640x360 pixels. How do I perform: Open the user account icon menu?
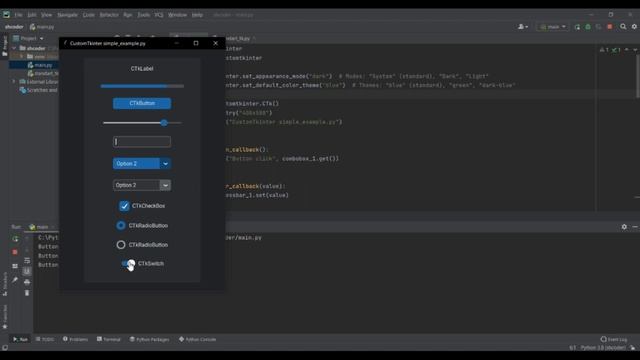[523, 27]
